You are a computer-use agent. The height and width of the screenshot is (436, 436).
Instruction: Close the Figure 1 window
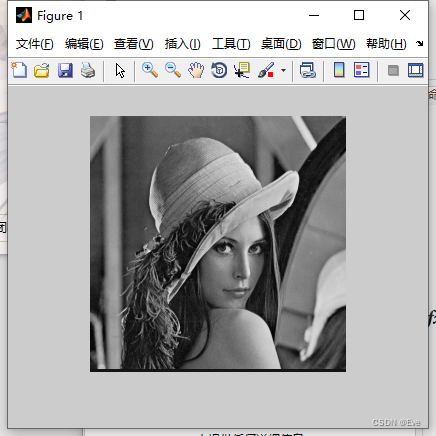[x=405, y=15]
